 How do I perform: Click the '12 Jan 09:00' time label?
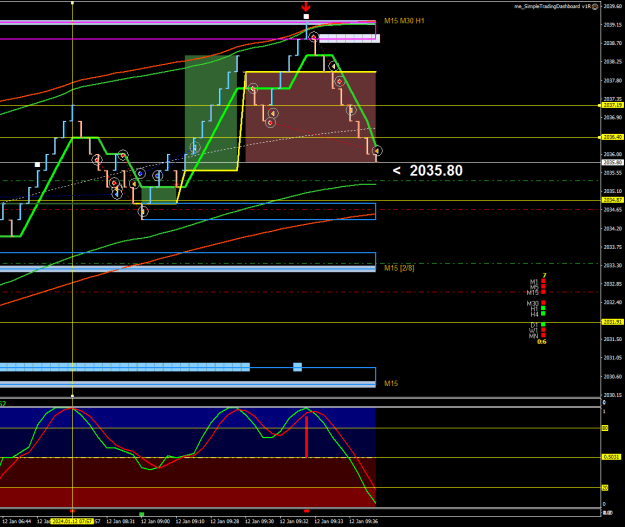click(x=155, y=521)
